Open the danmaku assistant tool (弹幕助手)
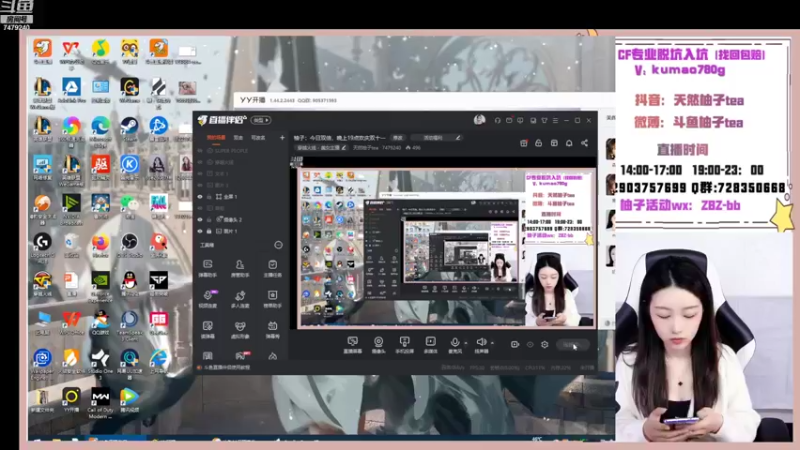800x450 pixels. [x=208, y=268]
